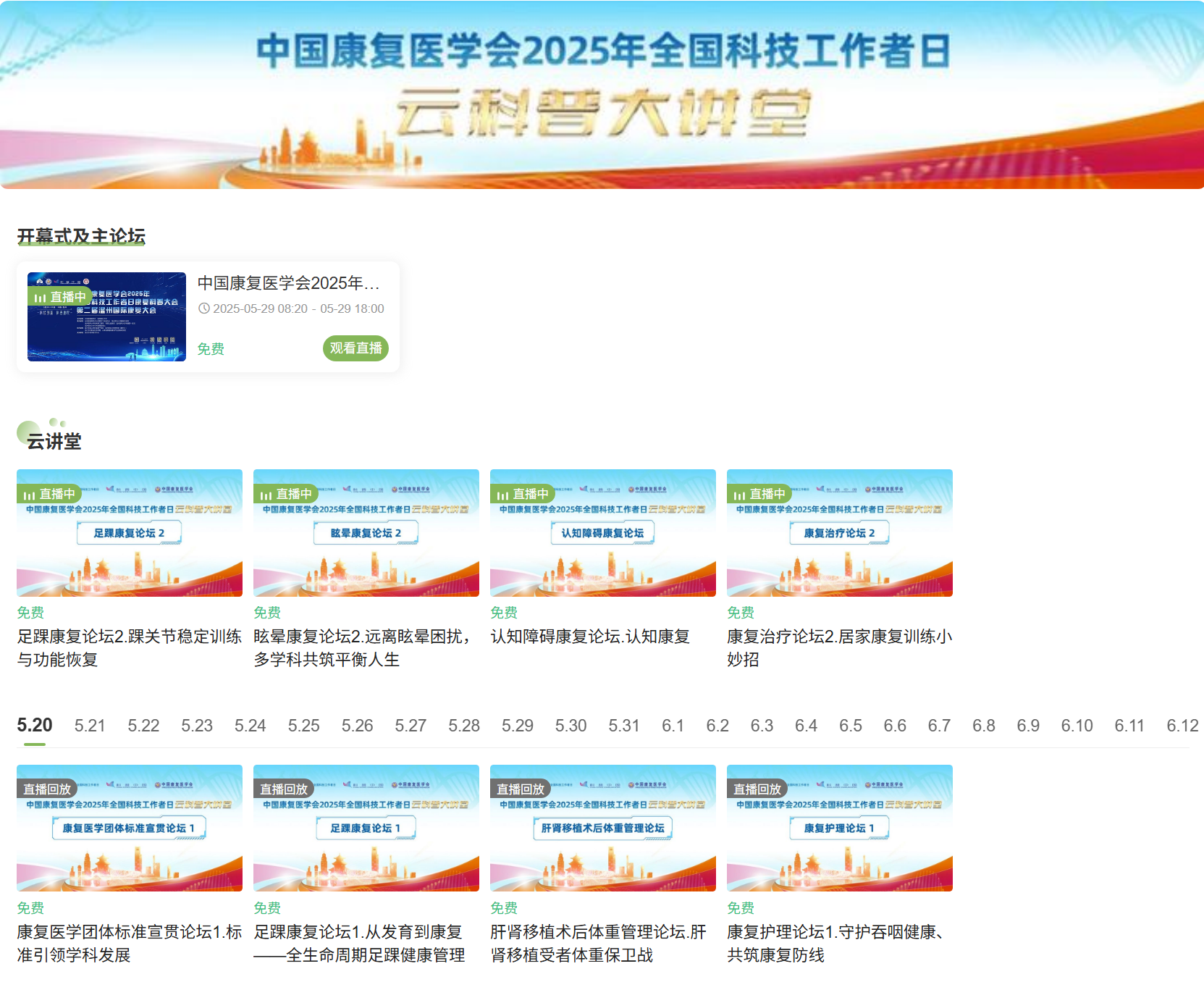
Task: Open 康复治疗论坛2 居家康复训练小妙招 title
Action: (x=839, y=647)
